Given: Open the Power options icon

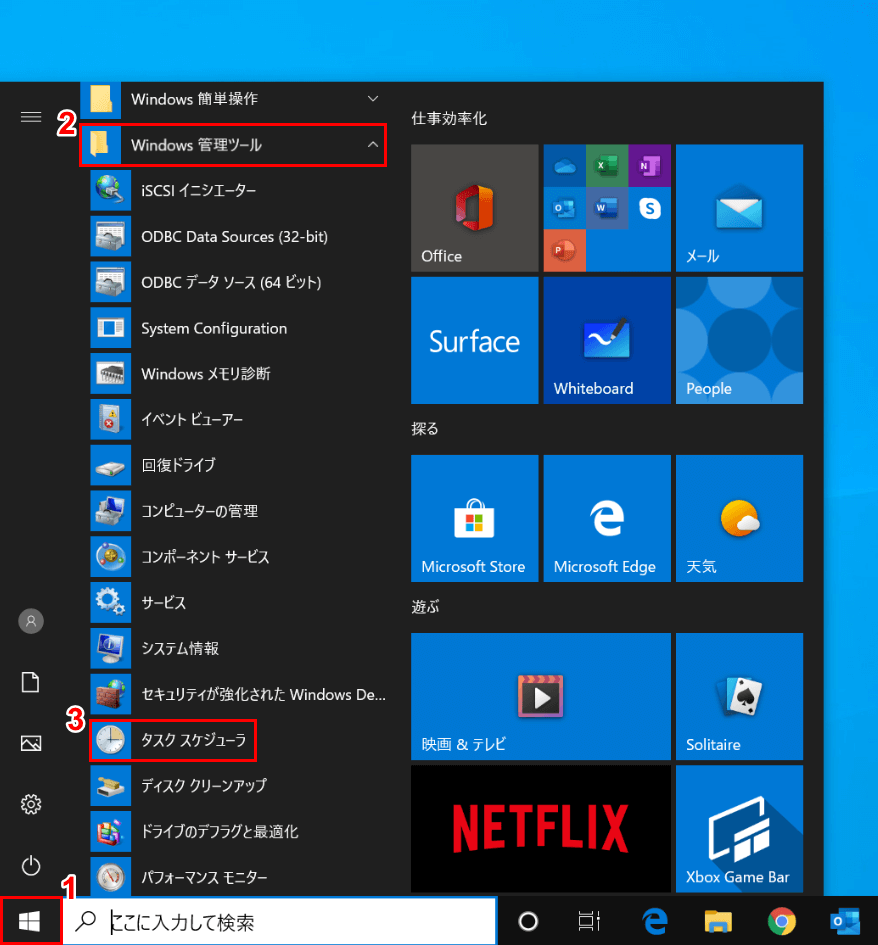Looking at the screenshot, I should tap(31, 866).
